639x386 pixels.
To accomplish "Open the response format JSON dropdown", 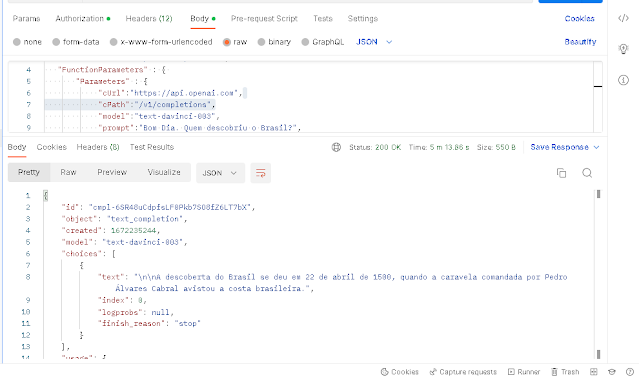I will coord(220,173).
